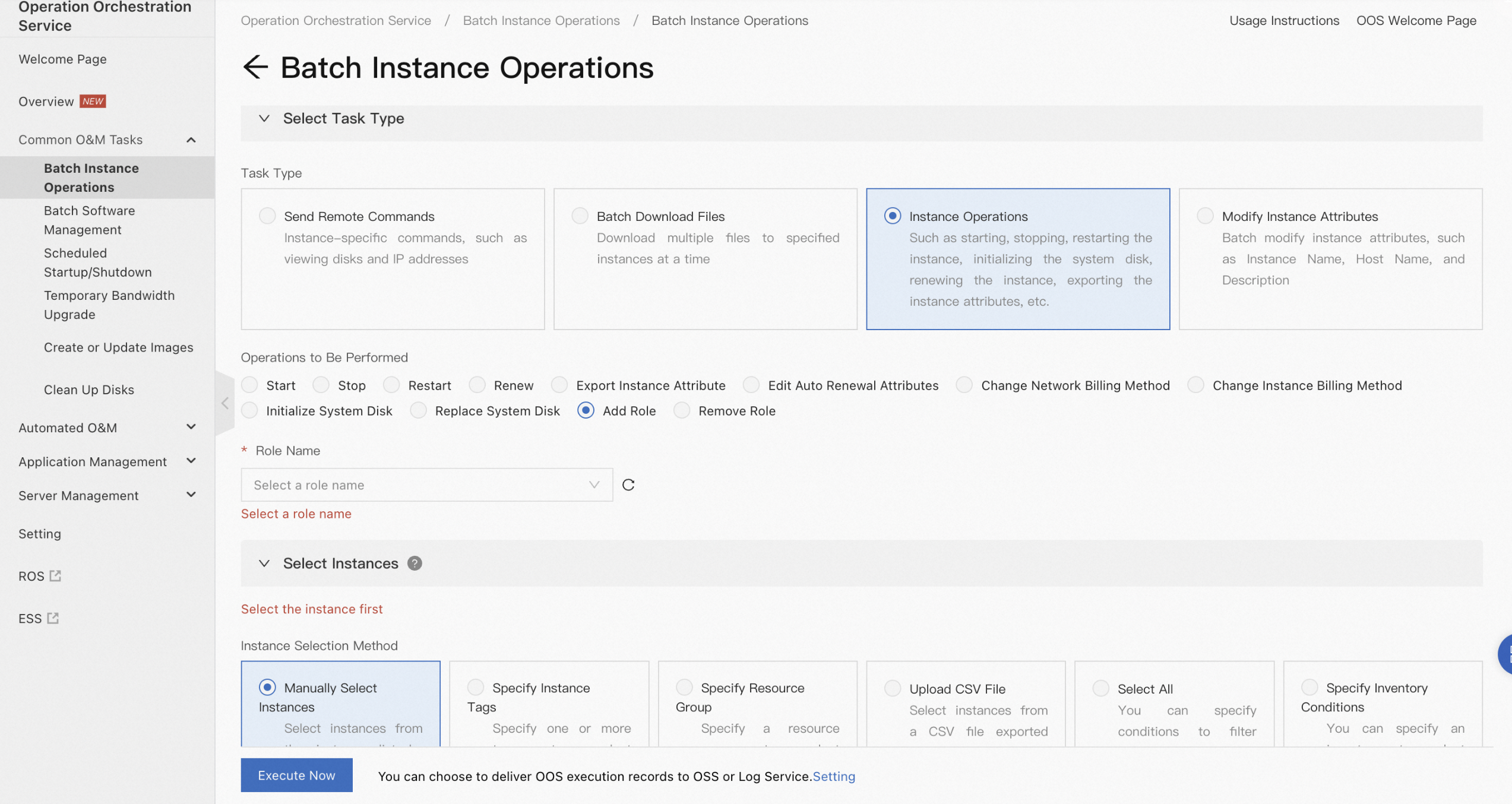Collapse the Select Task Type section
Viewport: 1512px width, 804px height.
[264, 119]
